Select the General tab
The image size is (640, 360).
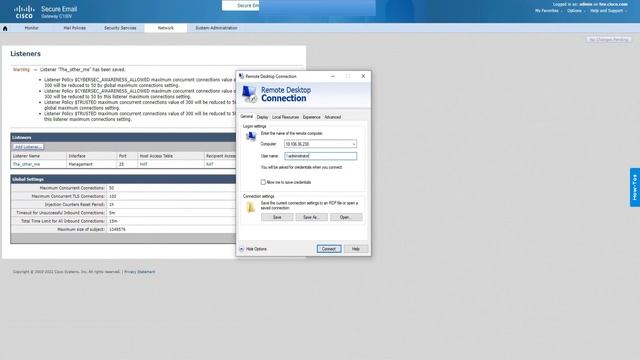coord(247,117)
